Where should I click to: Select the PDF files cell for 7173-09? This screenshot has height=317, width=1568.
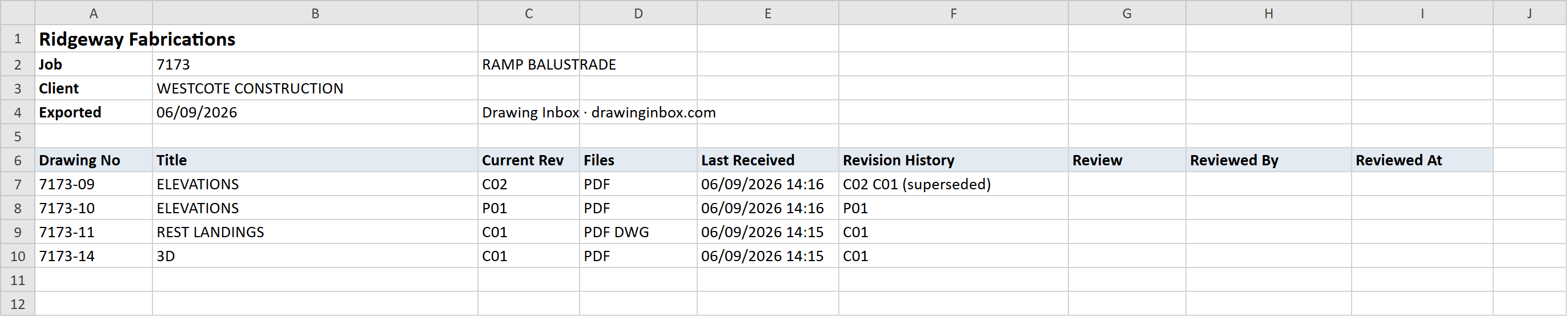[x=638, y=184]
